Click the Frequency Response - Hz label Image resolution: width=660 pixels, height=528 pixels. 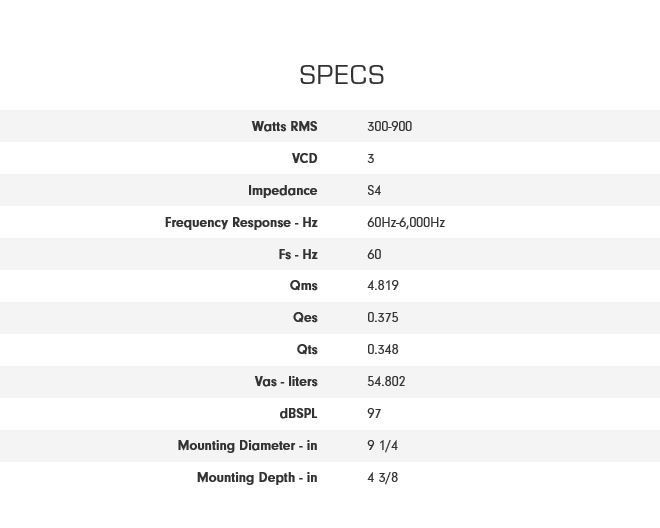[x=241, y=223]
